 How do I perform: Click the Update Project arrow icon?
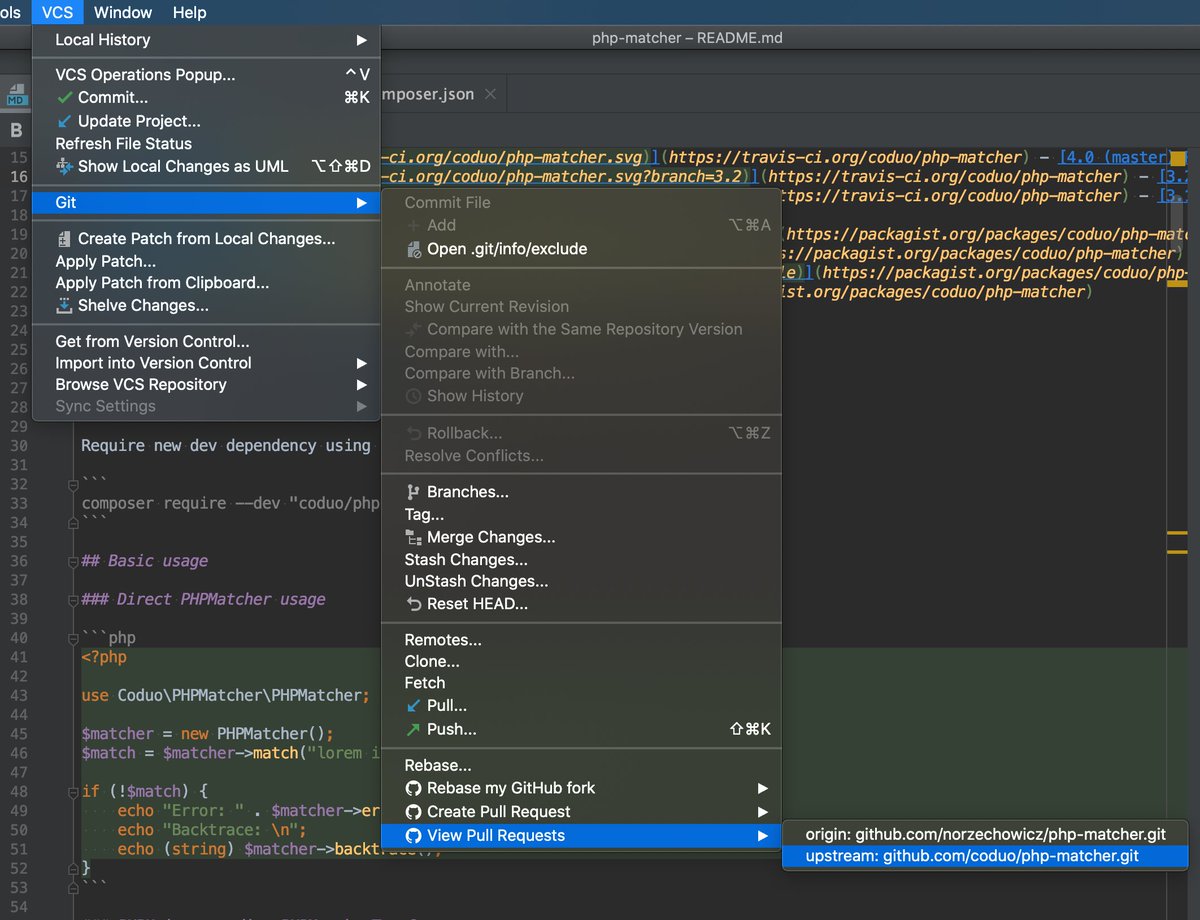click(65, 121)
